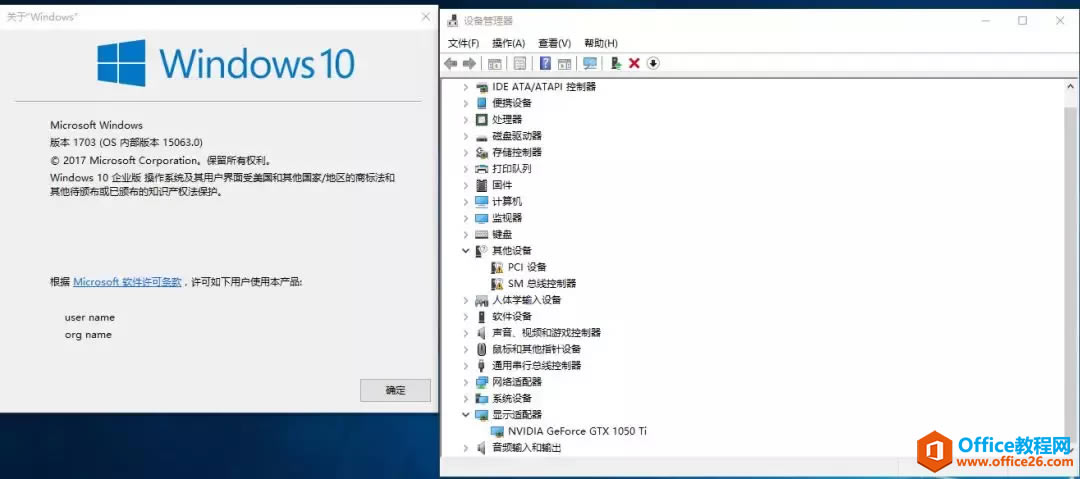
Task: Open the 查看(V) menu
Action: pos(554,43)
